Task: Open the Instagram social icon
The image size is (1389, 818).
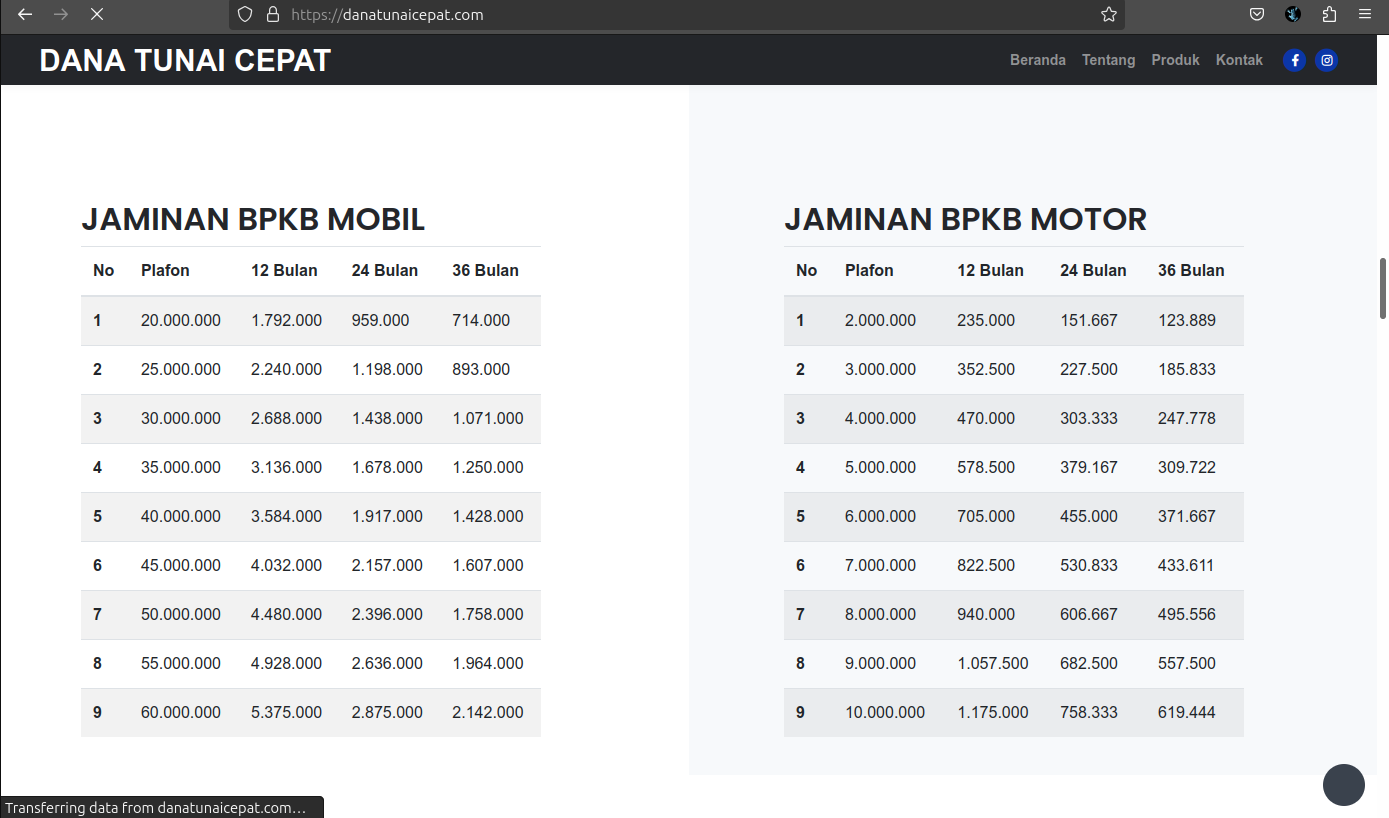Action: pos(1326,60)
